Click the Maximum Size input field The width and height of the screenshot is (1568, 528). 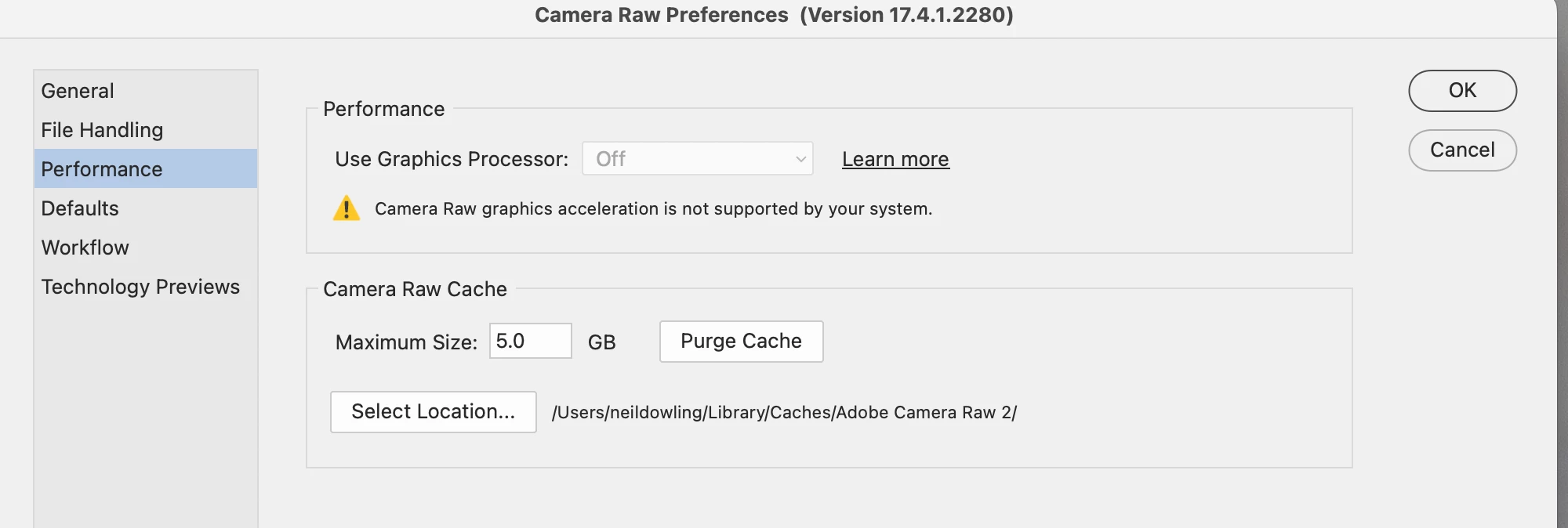[530, 342]
